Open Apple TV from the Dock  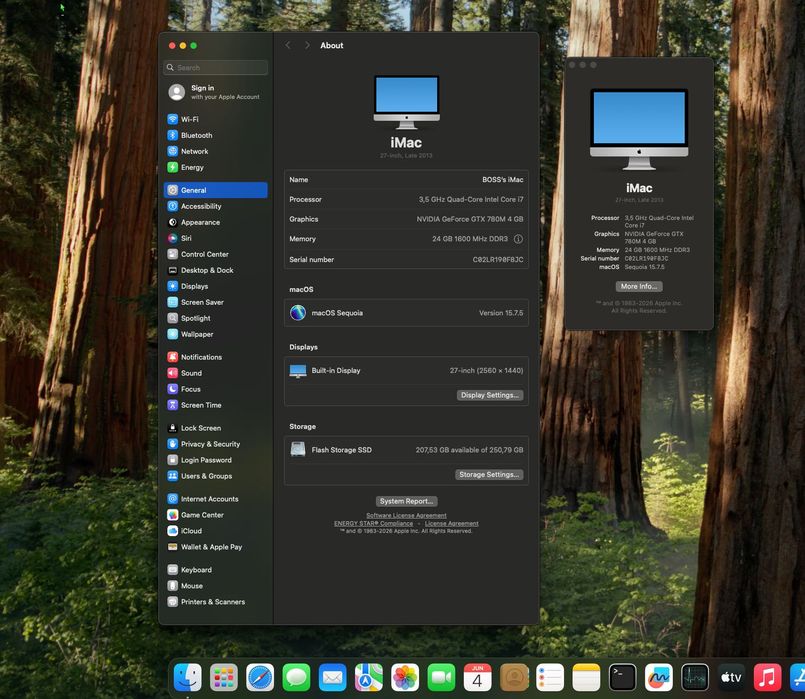[x=731, y=677]
